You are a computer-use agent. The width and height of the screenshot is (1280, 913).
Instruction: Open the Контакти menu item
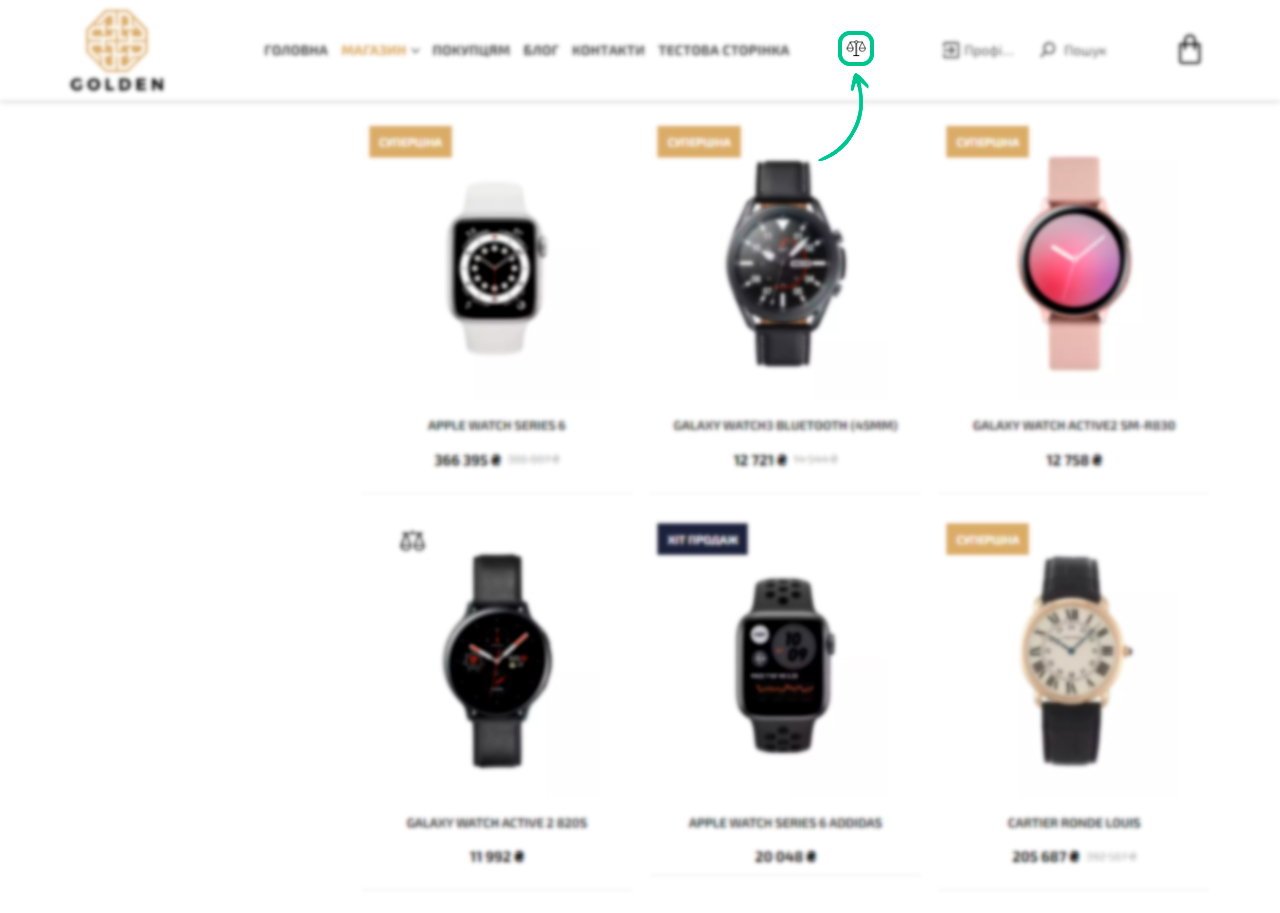pyautogui.click(x=608, y=50)
